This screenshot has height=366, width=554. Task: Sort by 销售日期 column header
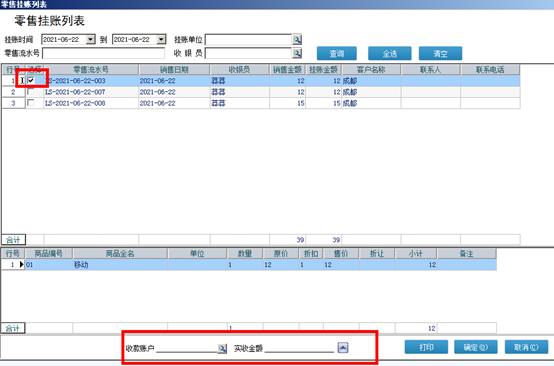coord(174,70)
